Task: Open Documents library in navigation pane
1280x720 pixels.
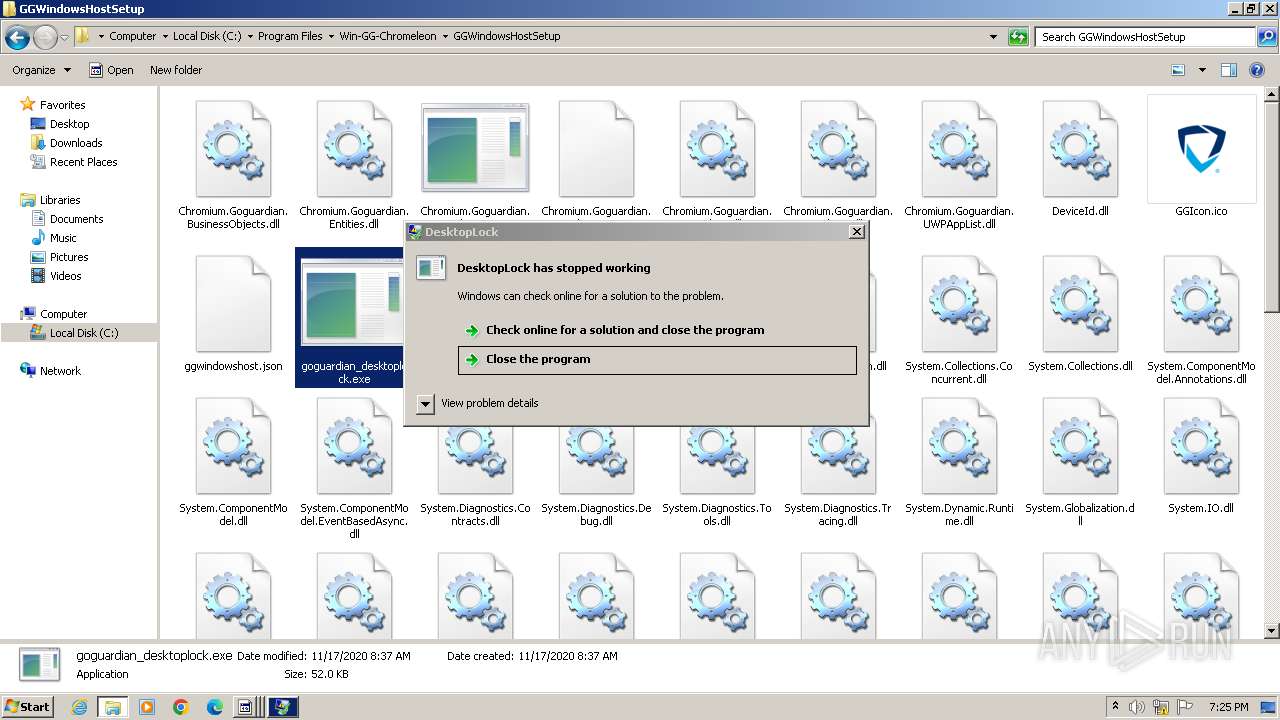Action: coord(76,219)
